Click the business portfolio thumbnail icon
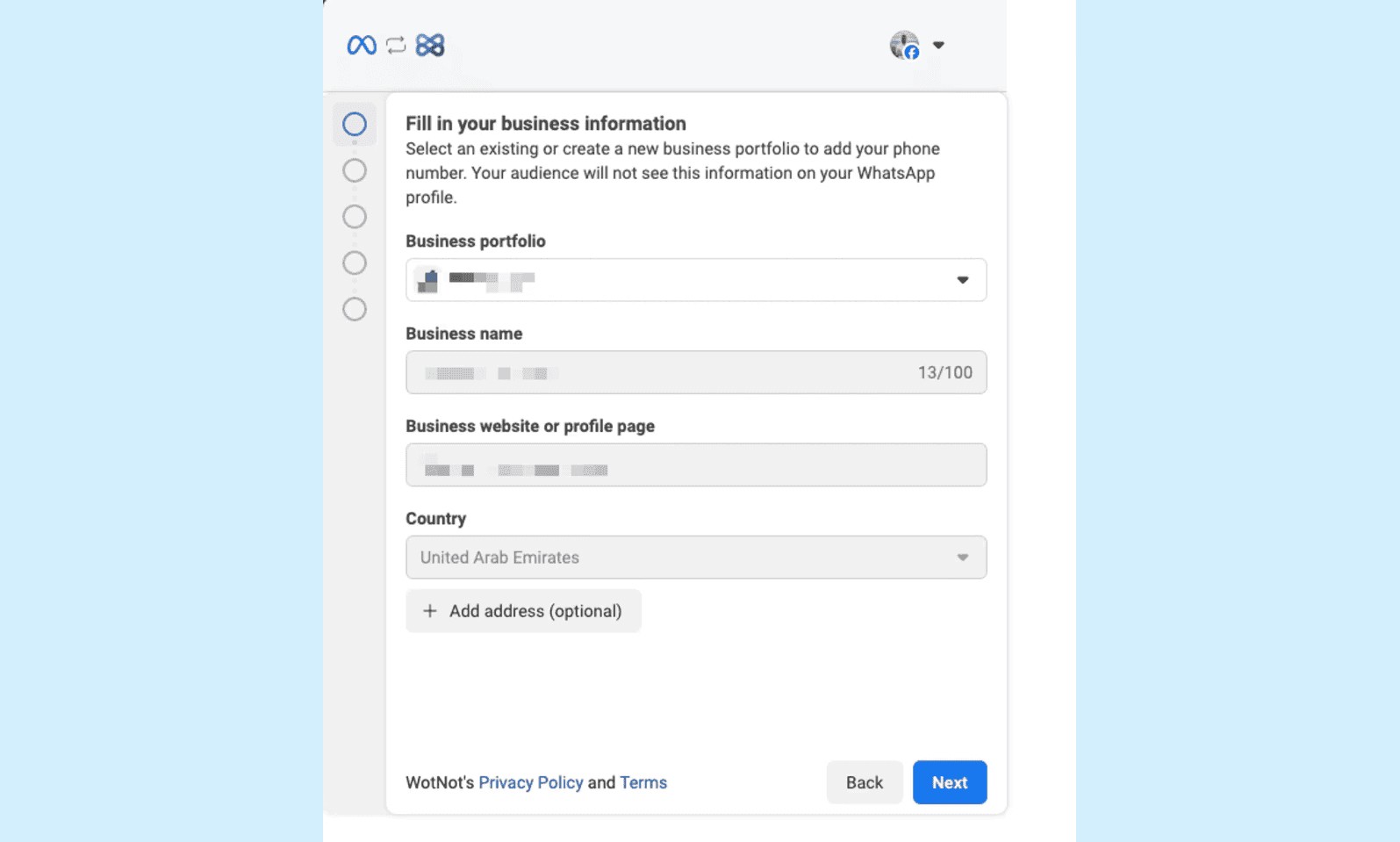The image size is (1400, 842). coord(427,280)
